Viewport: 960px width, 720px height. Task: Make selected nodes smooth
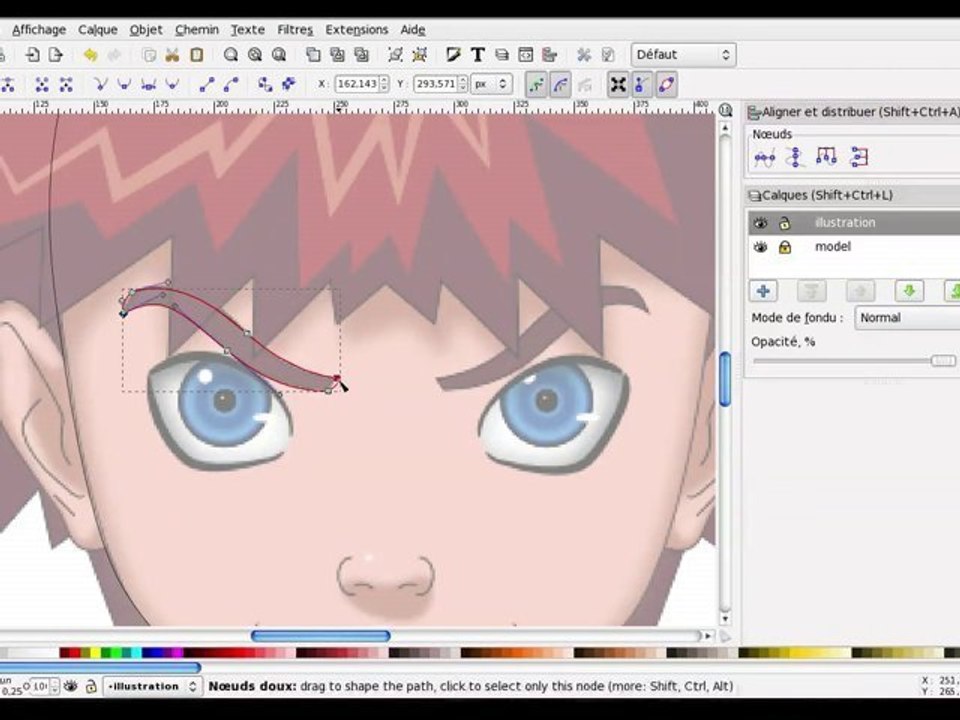click(x=124, y=84)
